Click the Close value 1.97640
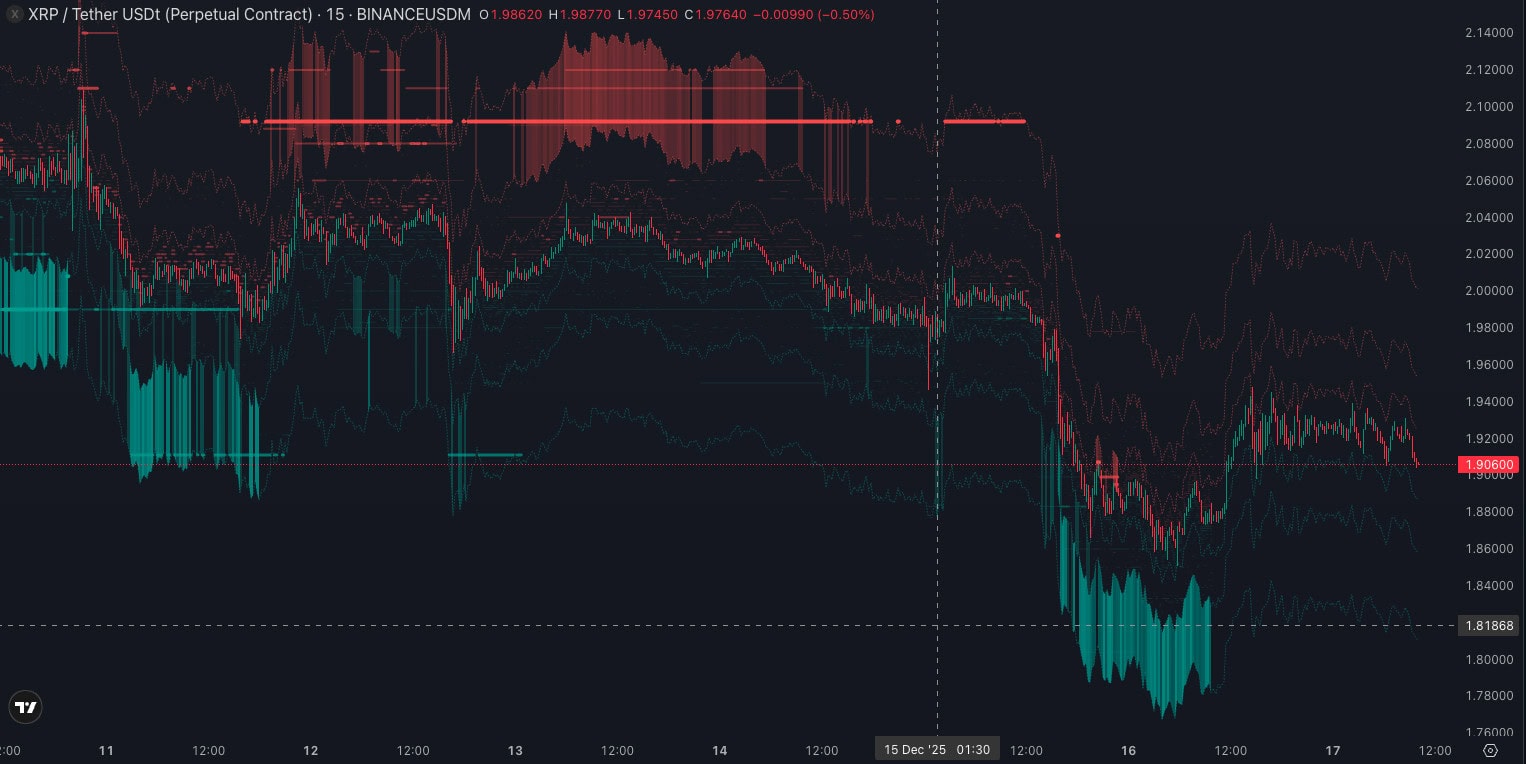This screenshot has height=764, width=1526. click(x=720, y=15)
